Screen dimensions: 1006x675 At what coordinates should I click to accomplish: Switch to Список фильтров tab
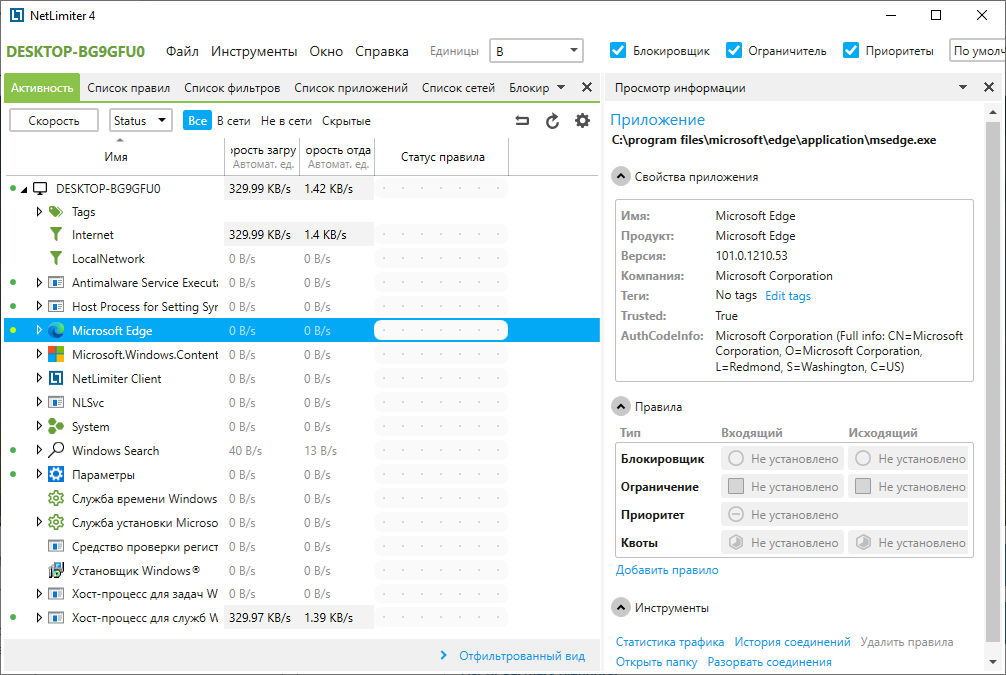coord(232,88)
